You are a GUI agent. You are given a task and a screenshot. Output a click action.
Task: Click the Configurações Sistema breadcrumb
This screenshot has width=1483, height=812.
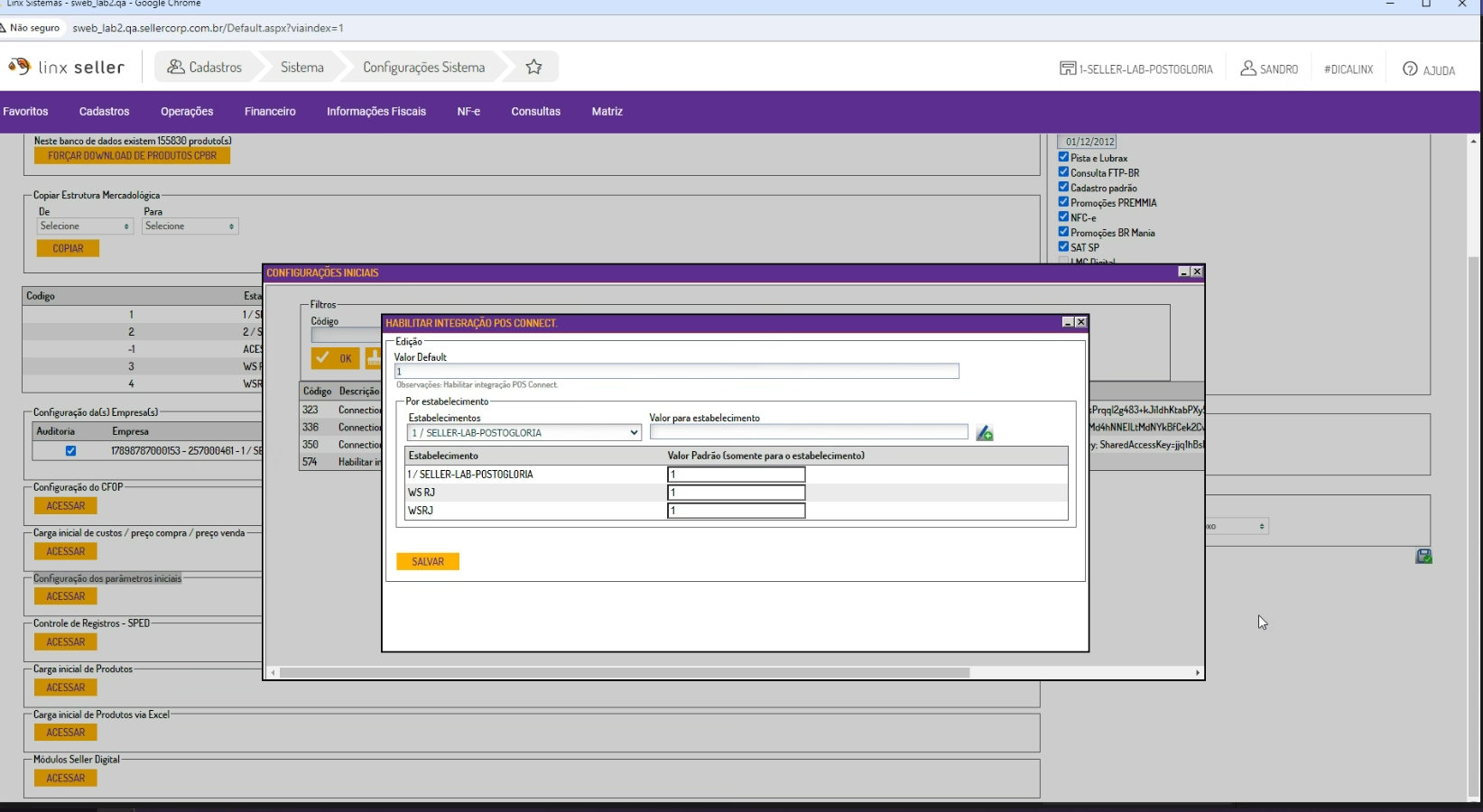click(x=423, y=67)
